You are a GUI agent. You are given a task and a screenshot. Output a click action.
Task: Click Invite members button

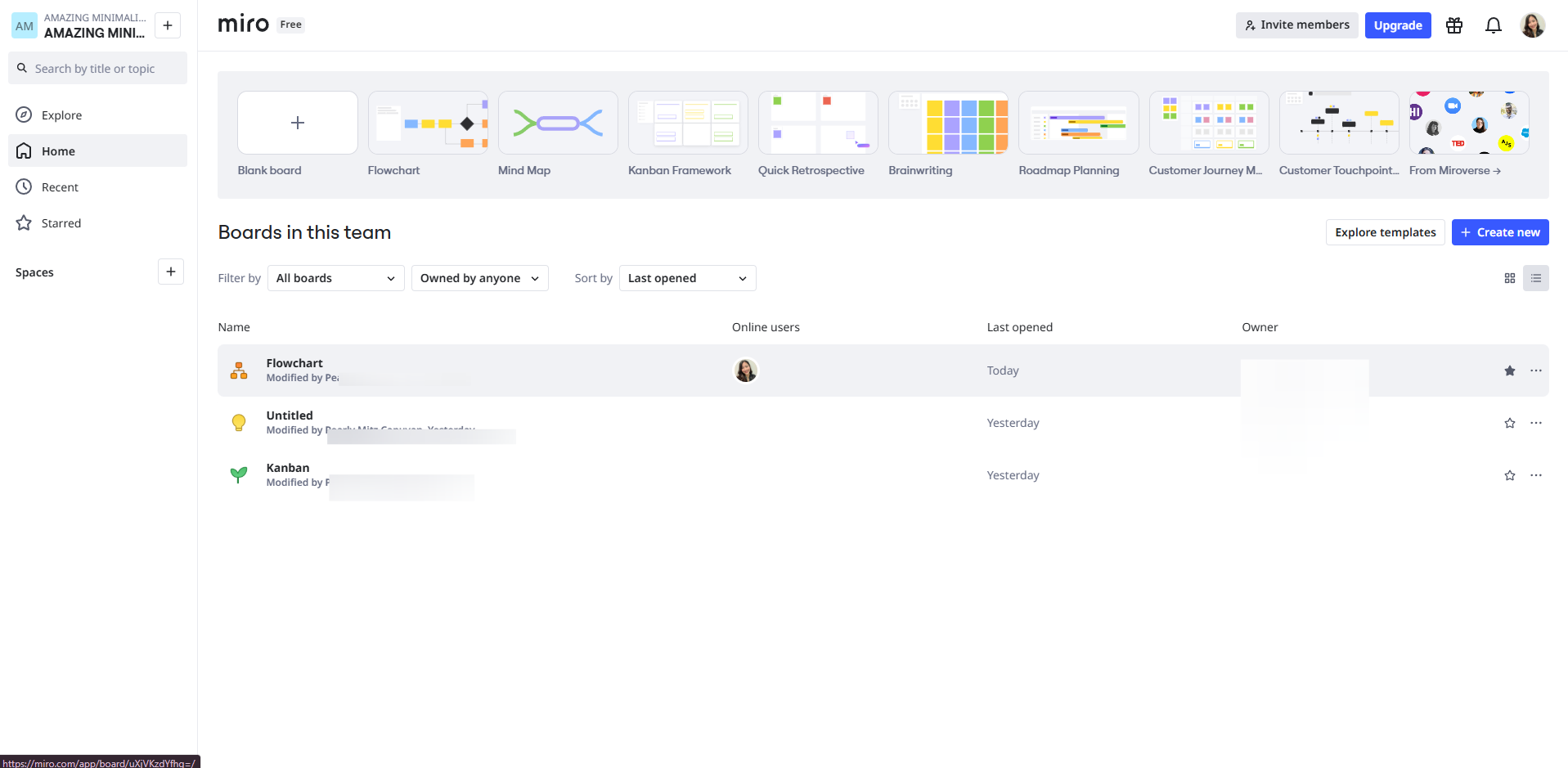coord(1297,25)
